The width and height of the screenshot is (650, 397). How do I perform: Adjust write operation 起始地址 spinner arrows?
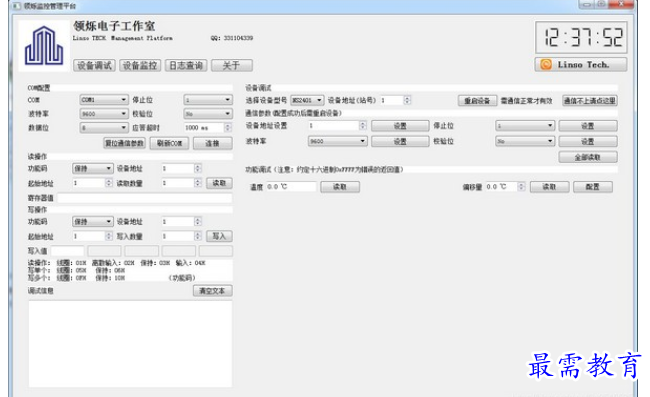[109, 236]
